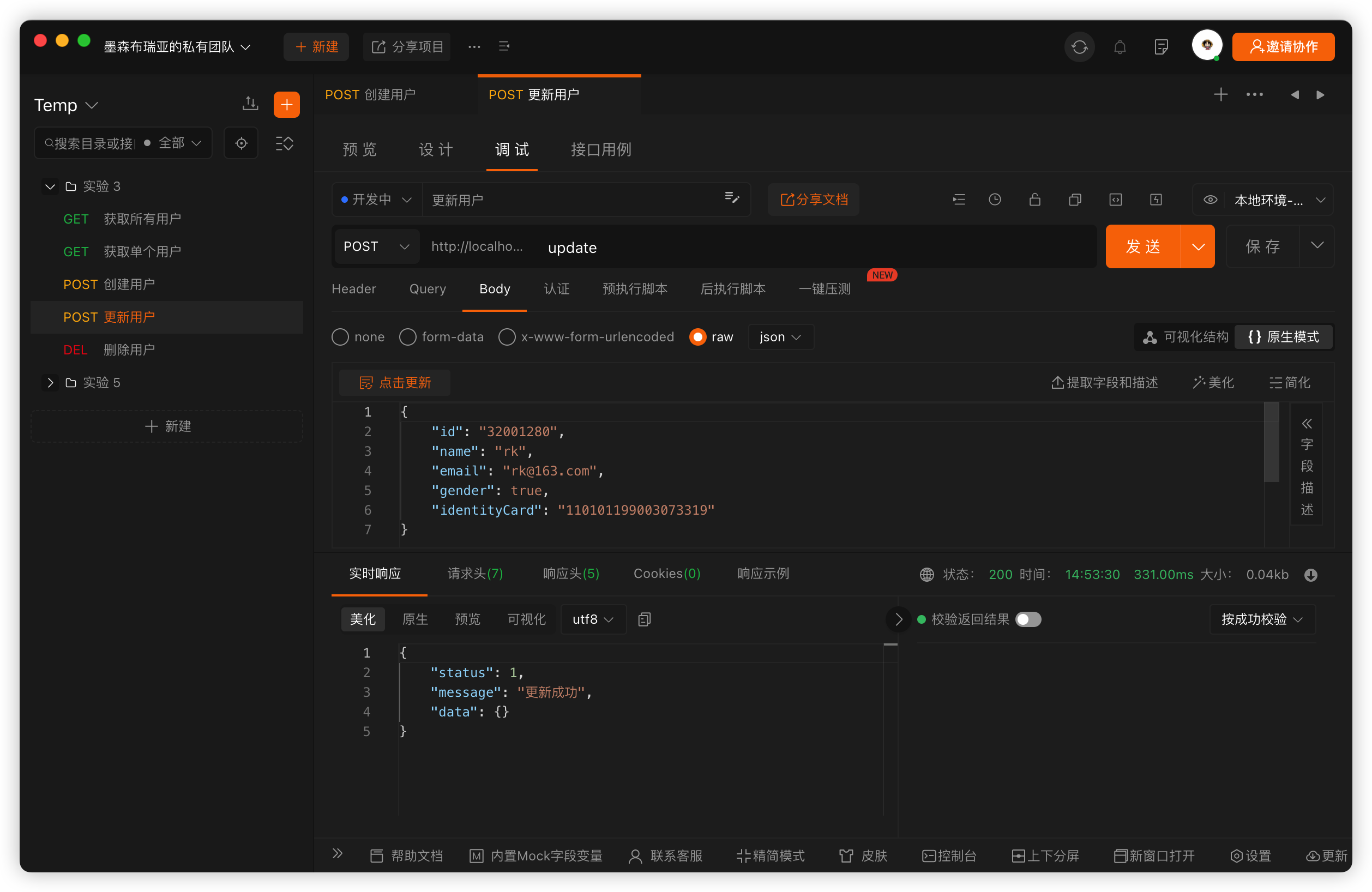1372x892 pixels.
Task: Download the response via the download icon
Action: [1310, 575]
